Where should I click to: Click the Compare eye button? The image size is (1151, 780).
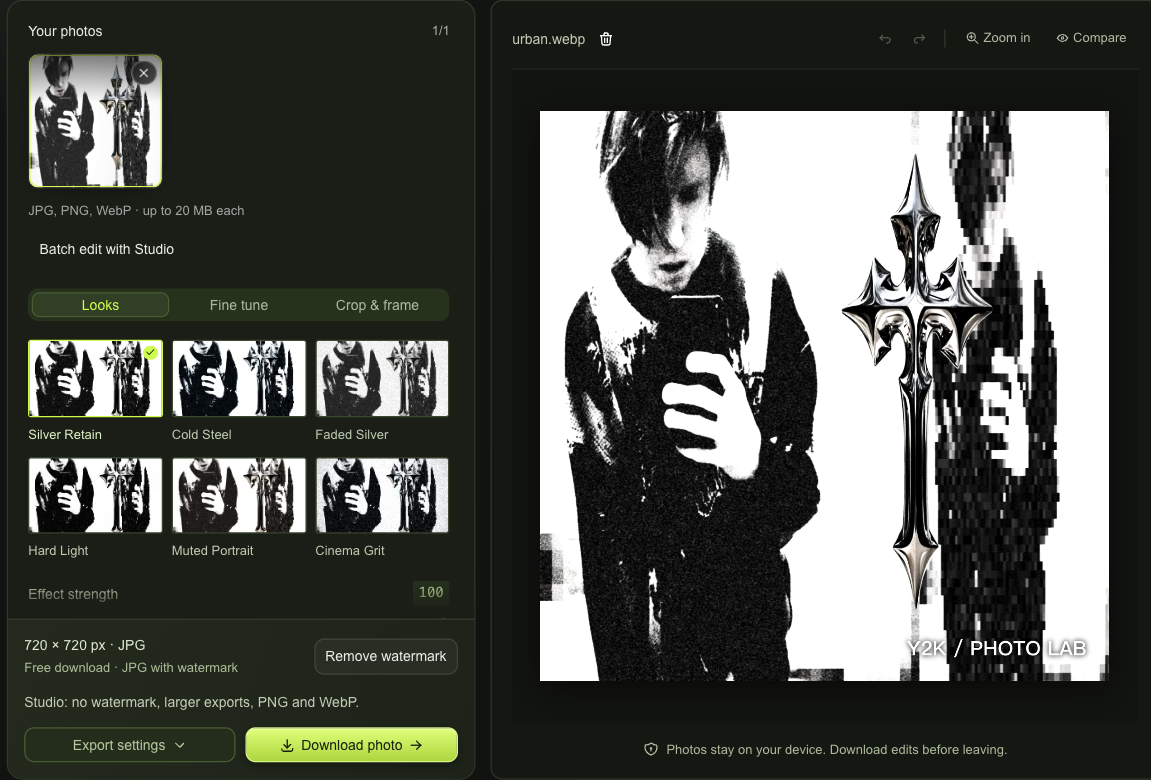1091,37
